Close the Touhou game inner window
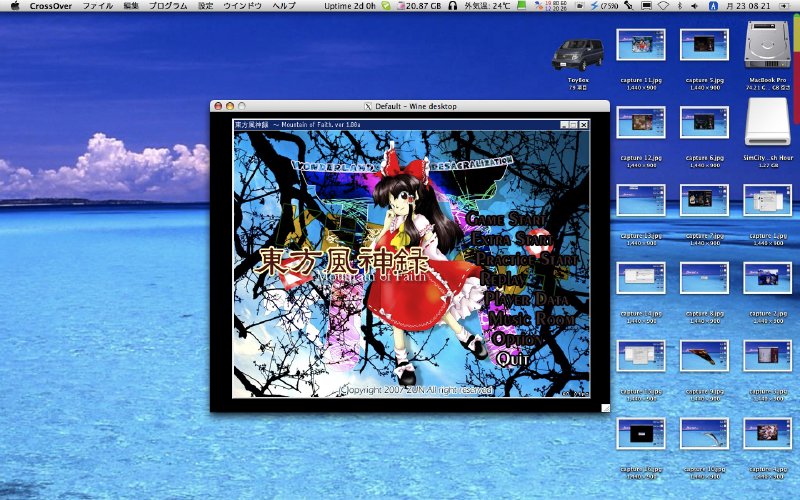800x500 pixels. click(584, 124)
